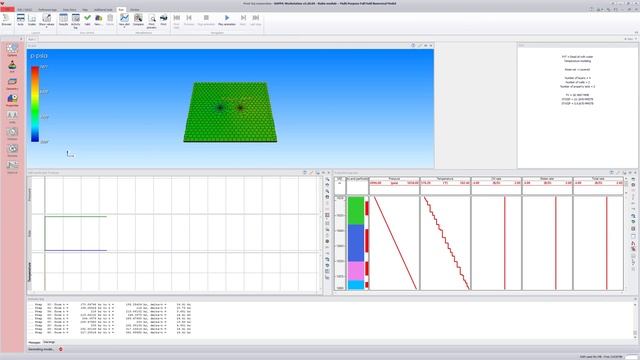Screen dimensions: 640x360
Task: Switch to the Window ribbon tab
Action: [x=134, y=9]
